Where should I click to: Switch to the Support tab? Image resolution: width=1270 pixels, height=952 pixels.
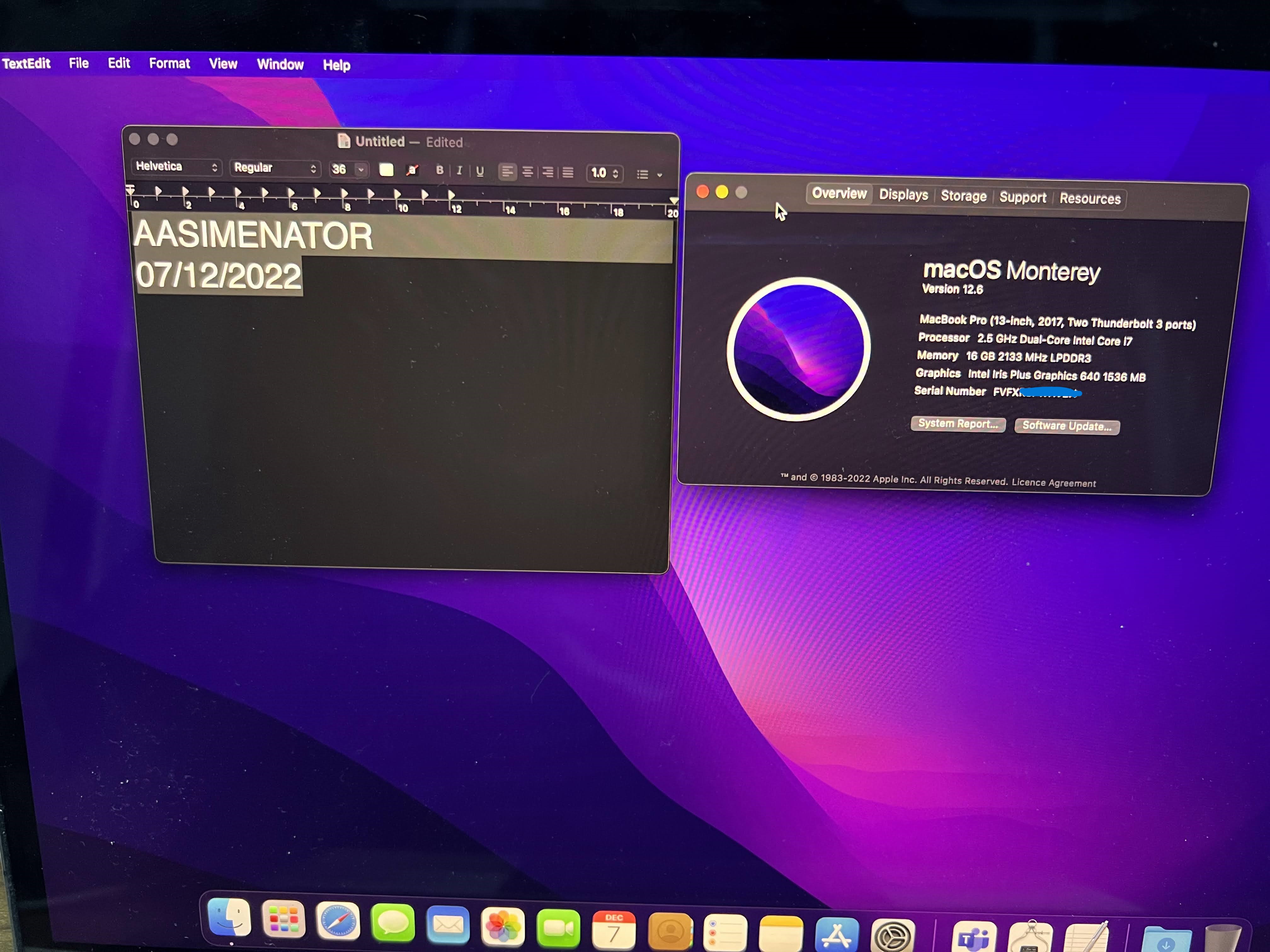[x=1022, y=197]
